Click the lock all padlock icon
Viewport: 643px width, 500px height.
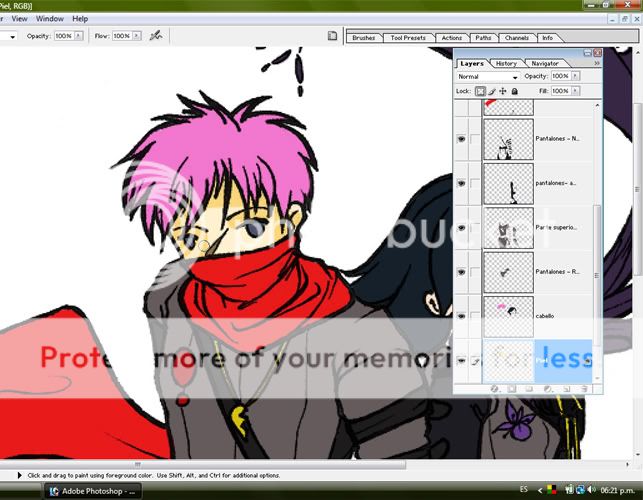pos(514,91)
